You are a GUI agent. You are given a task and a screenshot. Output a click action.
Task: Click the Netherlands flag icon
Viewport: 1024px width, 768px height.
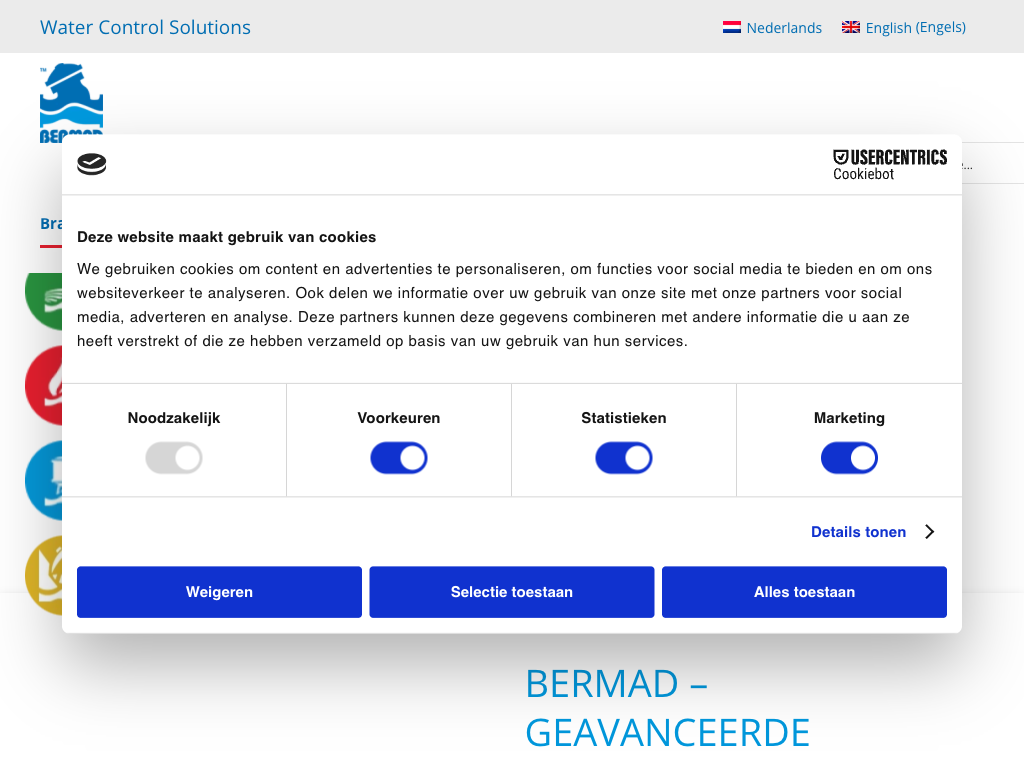pyautogui.click(x=731, y=27)
